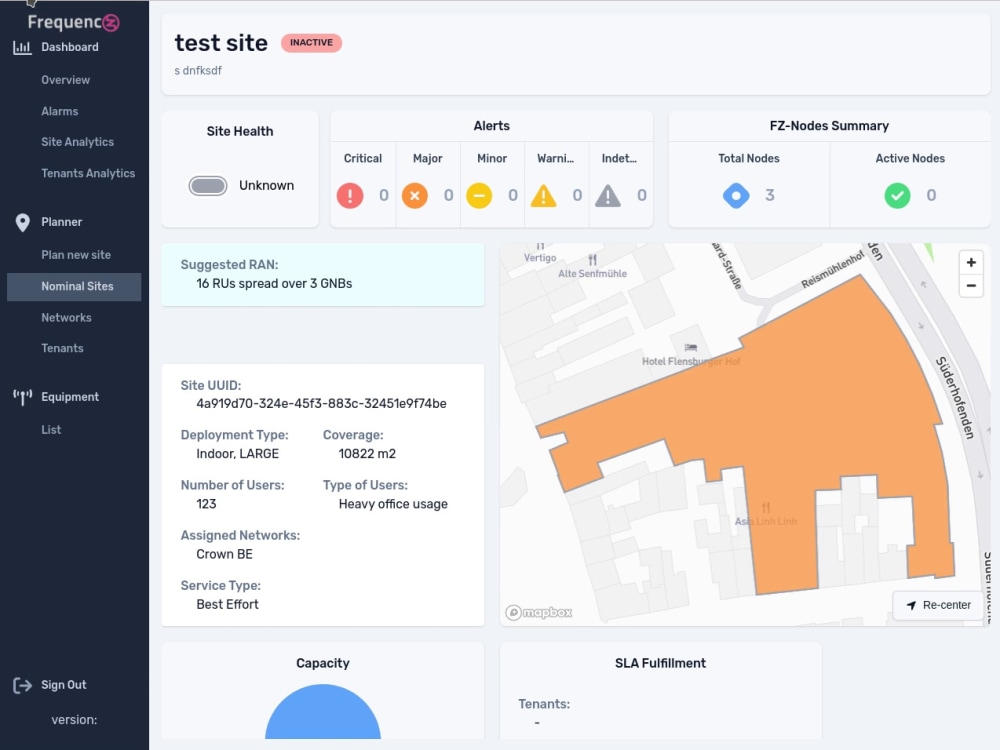1000x750 pixels.
Task: Click the test site title
Action: point(221,43)
